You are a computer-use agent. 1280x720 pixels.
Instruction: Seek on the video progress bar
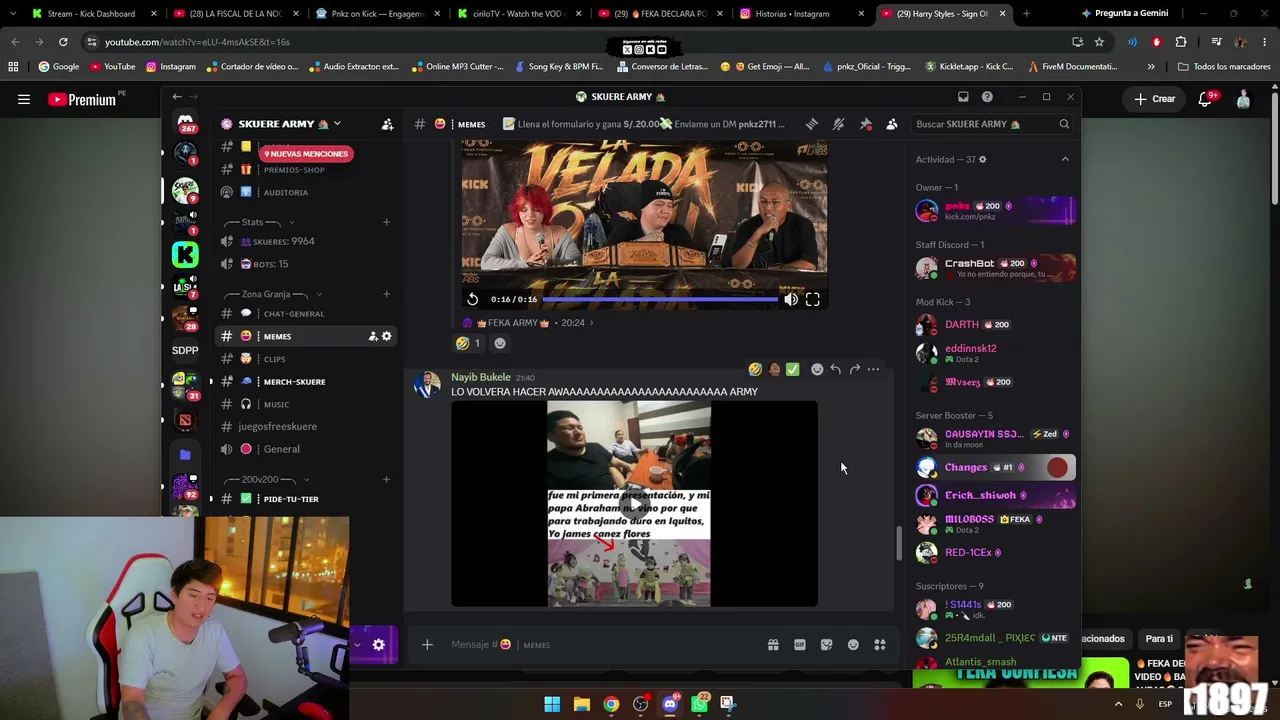tap(661, 299)
